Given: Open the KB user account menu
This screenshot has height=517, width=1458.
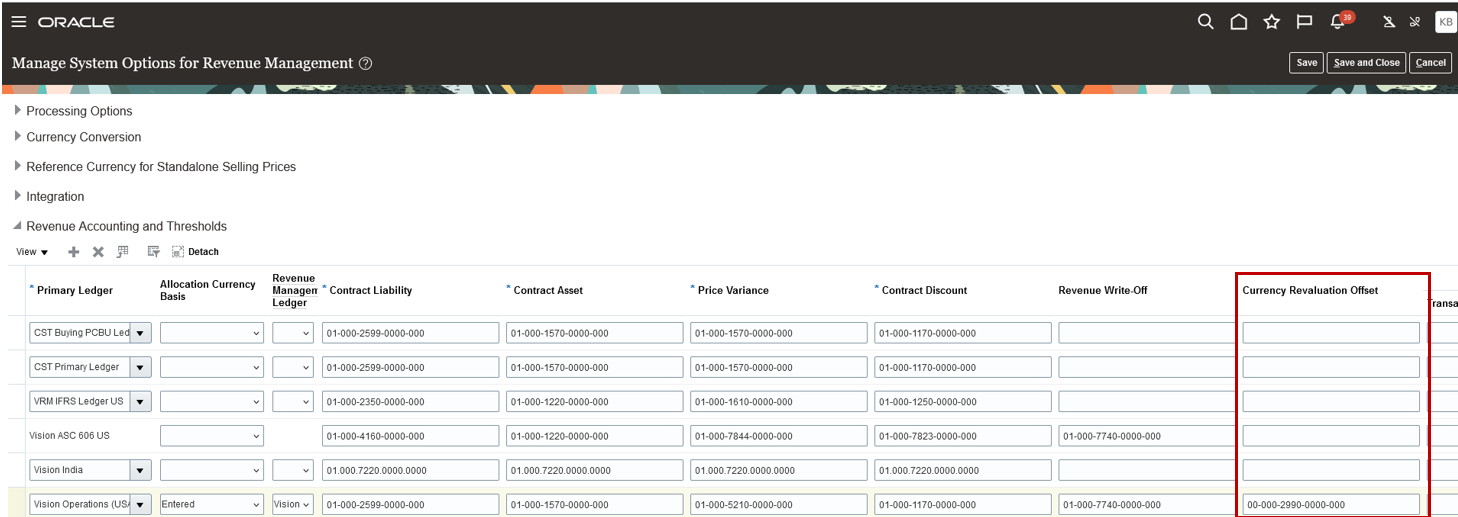Looking at the screenshot, I should click(1445, 22).
